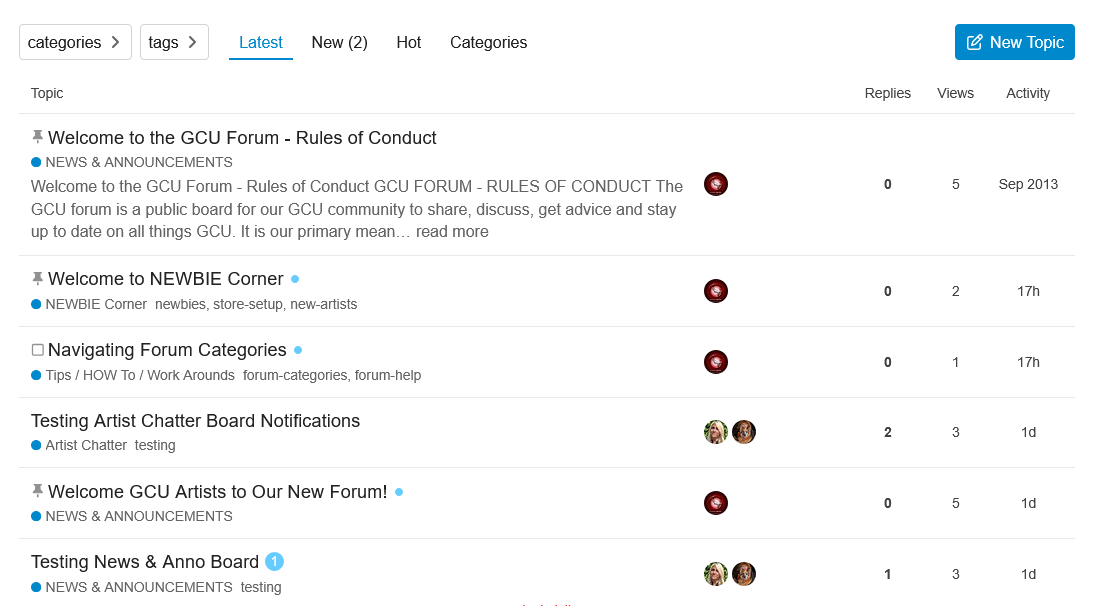Viewport: 1093px width, 606px height.
Task: Sort topics by the Activity column header
Action: pos(1027,93)
